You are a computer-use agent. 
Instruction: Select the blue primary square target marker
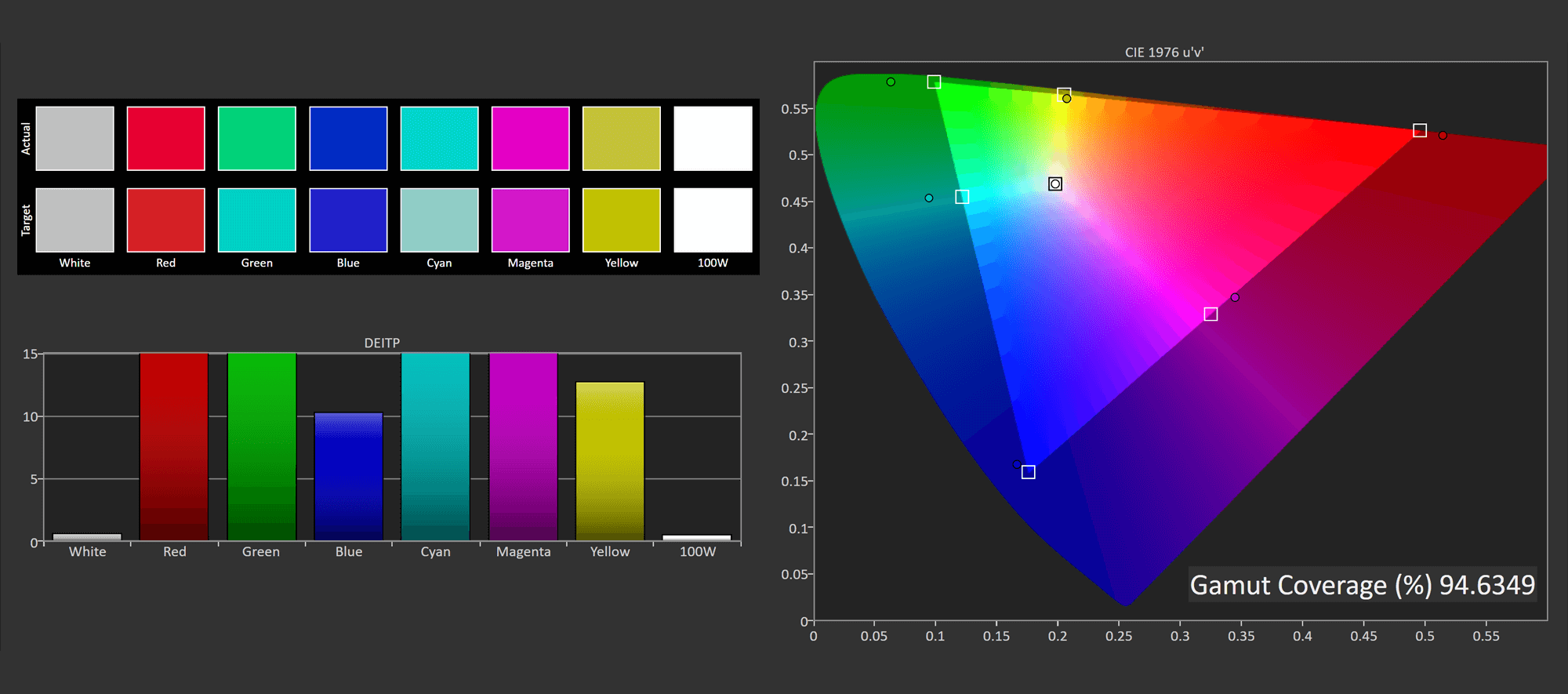[x=1029, y=472]
